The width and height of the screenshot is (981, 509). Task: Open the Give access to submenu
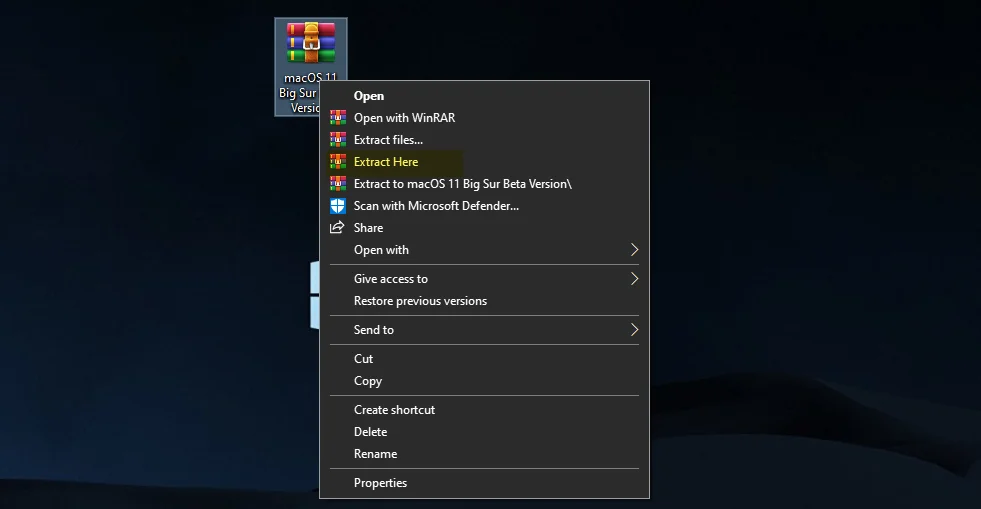point(484,279)
